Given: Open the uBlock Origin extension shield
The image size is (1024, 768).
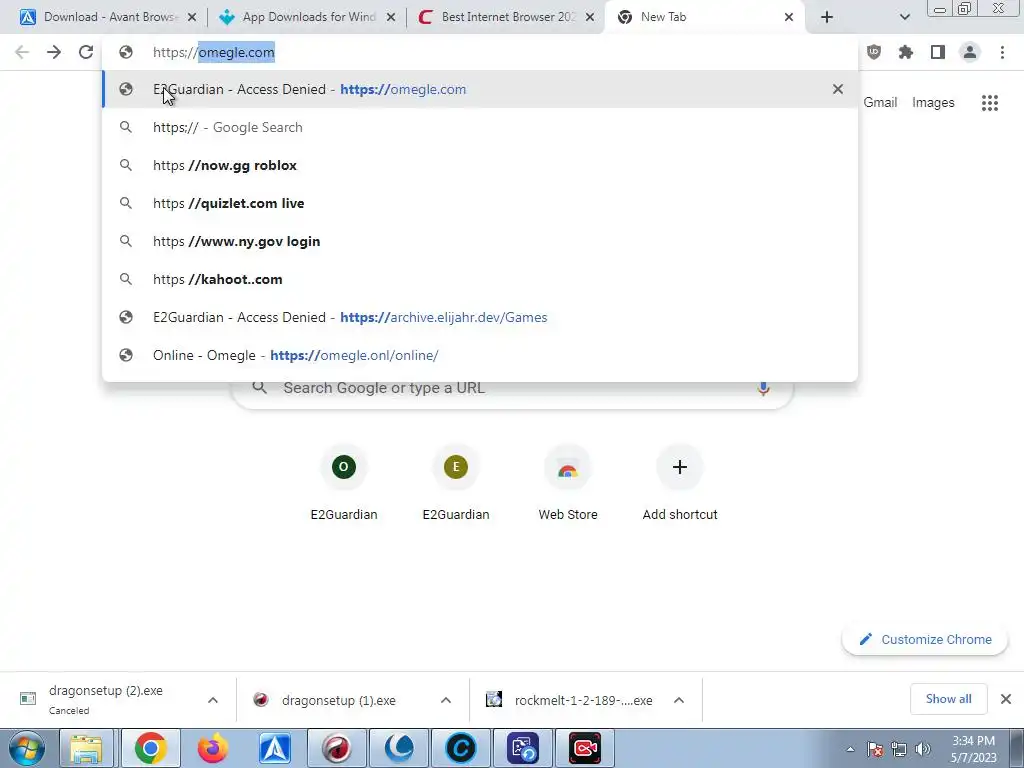Looking at the screenshot, I should tap(874, 52).
